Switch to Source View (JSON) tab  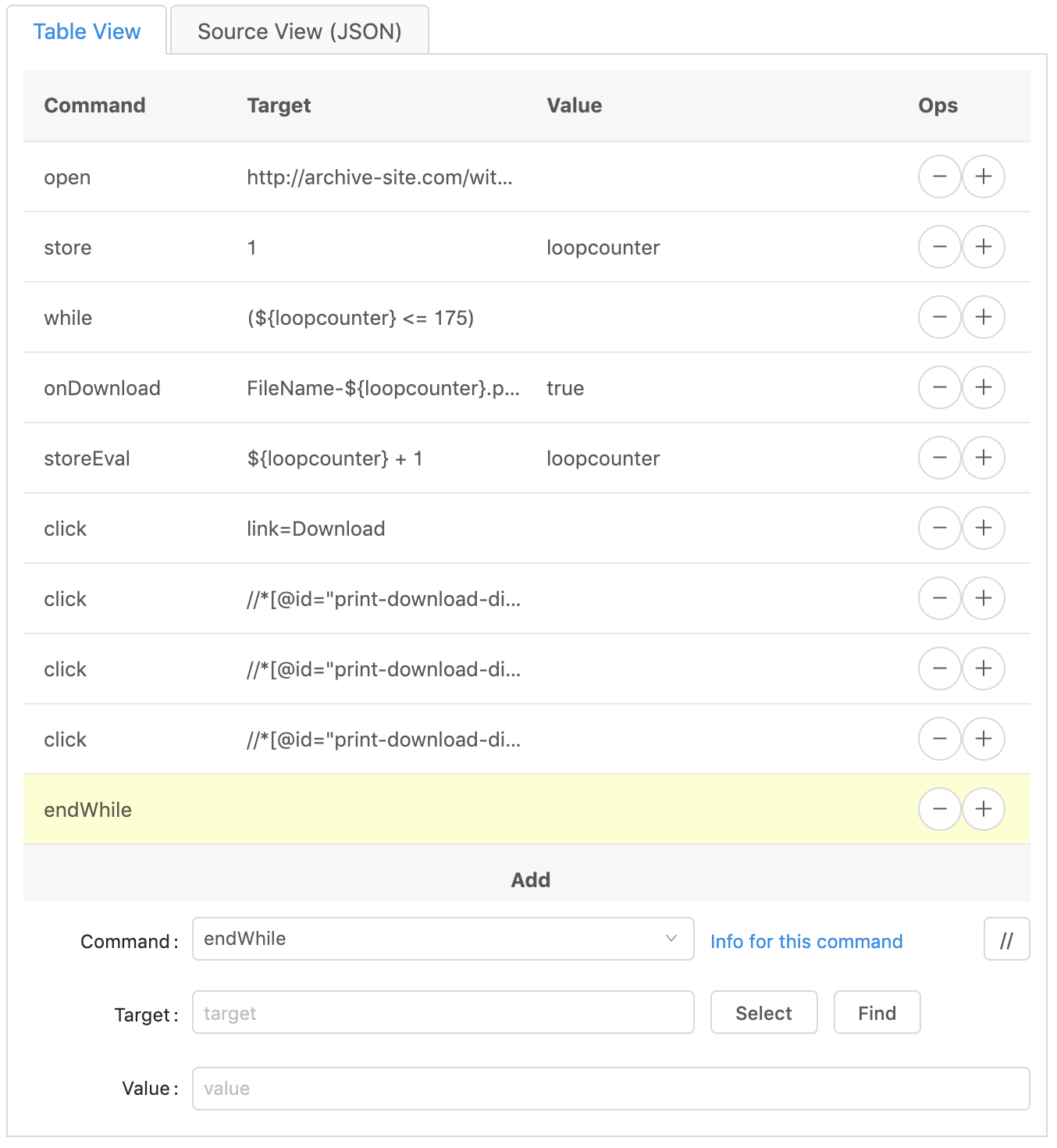point(299,31)
